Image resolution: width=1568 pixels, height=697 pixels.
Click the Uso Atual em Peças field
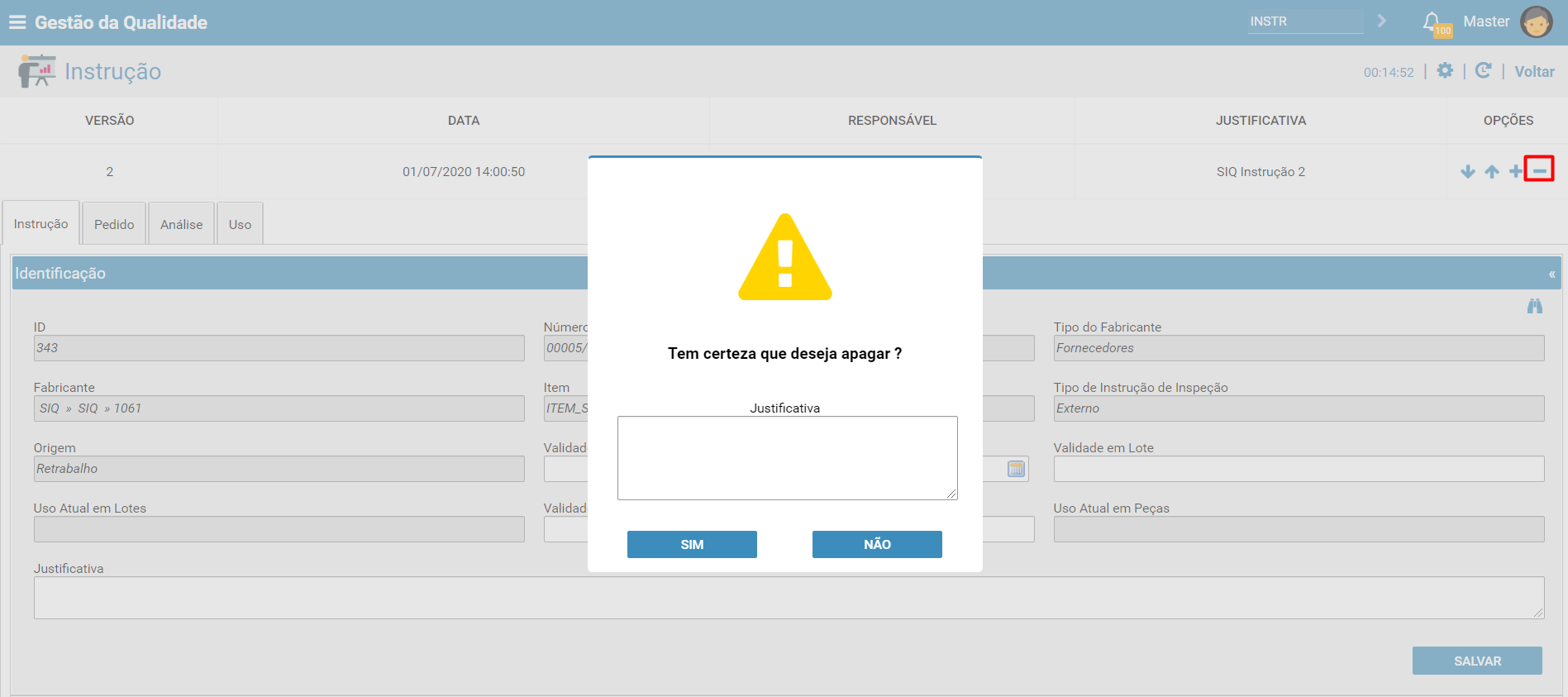1299,529
